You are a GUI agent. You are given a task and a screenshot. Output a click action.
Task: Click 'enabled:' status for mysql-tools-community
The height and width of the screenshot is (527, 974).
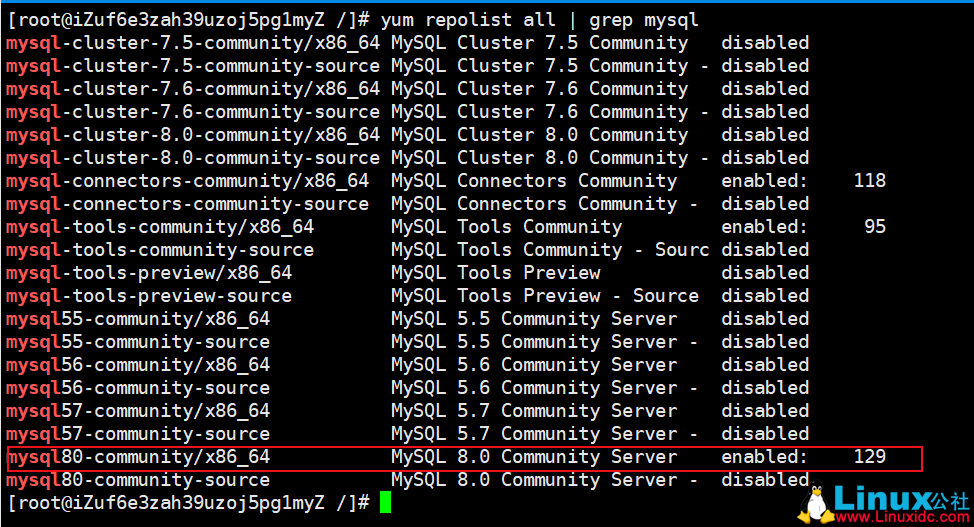(x=764, y=227)
